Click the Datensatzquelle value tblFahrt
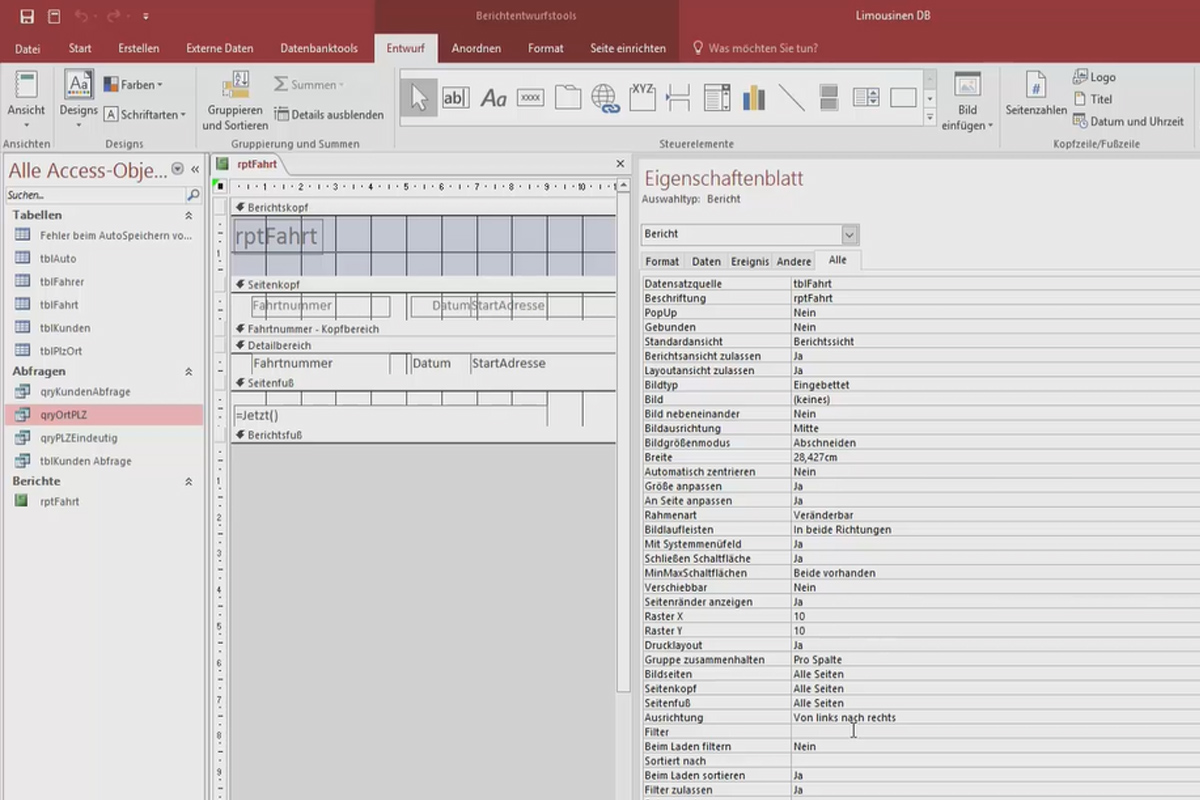This screenshot has width=1200, height=800. tap(995, 284)
